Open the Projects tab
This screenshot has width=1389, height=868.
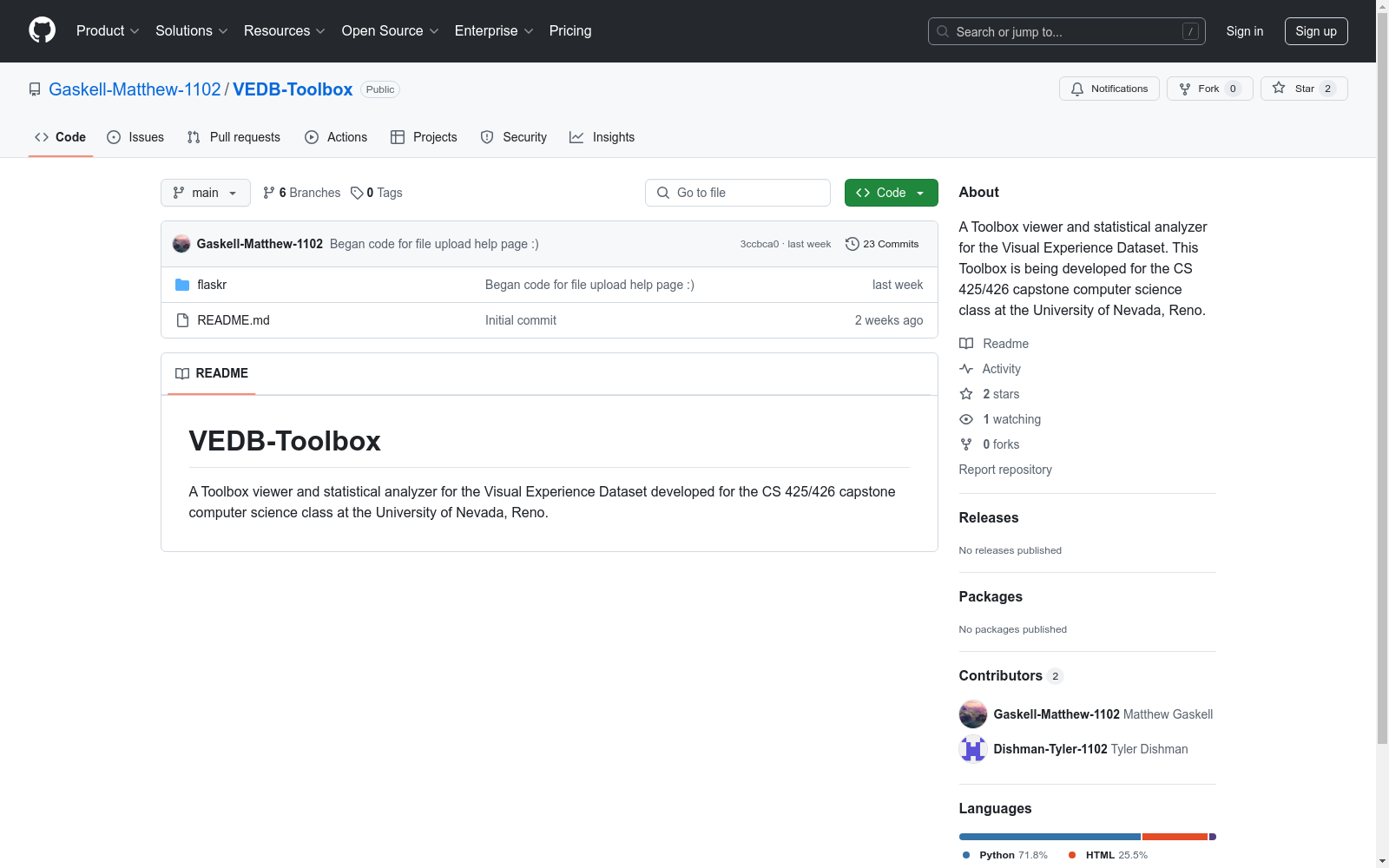coord(424,137)
